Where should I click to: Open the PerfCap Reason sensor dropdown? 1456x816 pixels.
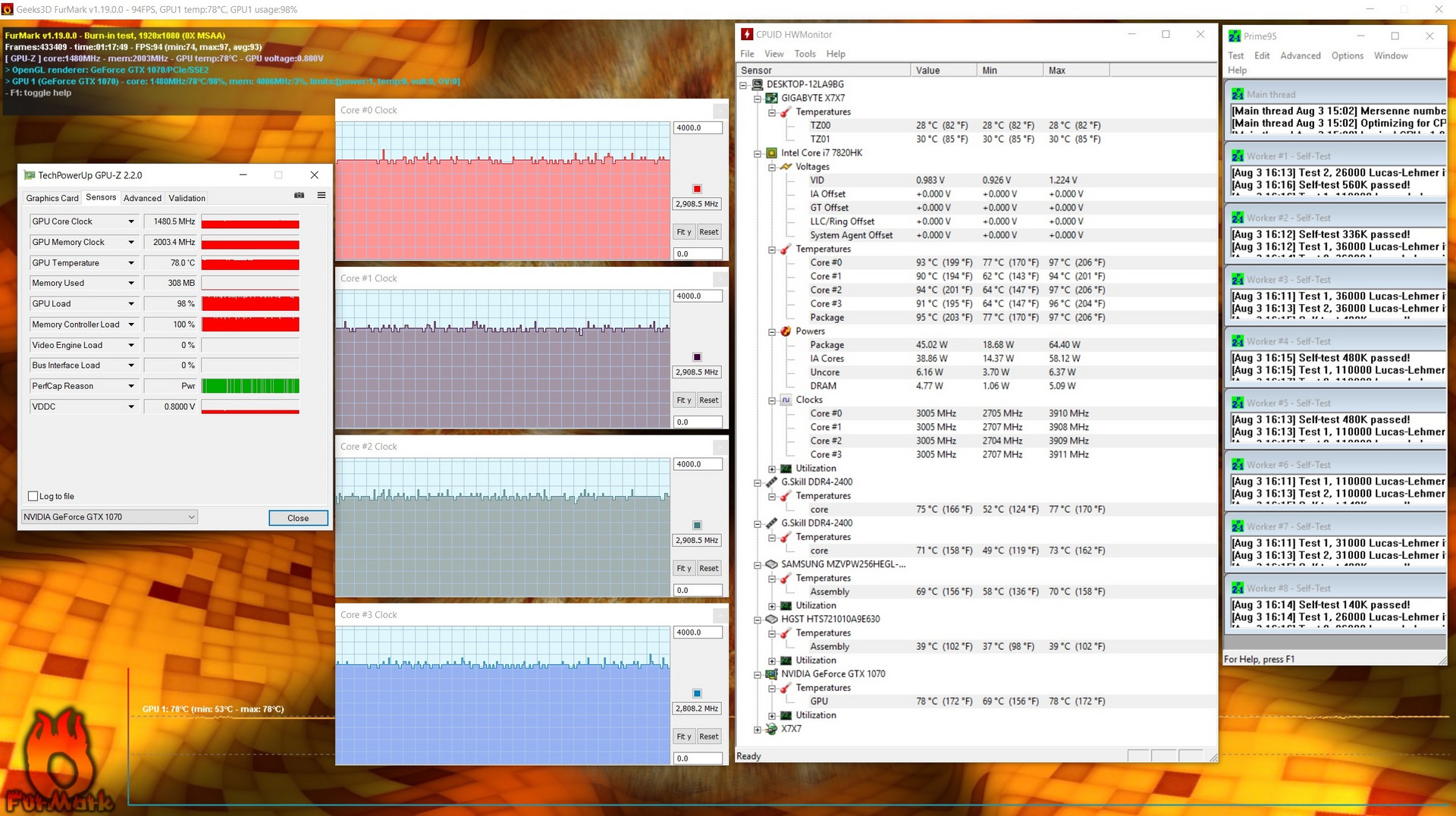pyautogui.click(x=131, y=386)
